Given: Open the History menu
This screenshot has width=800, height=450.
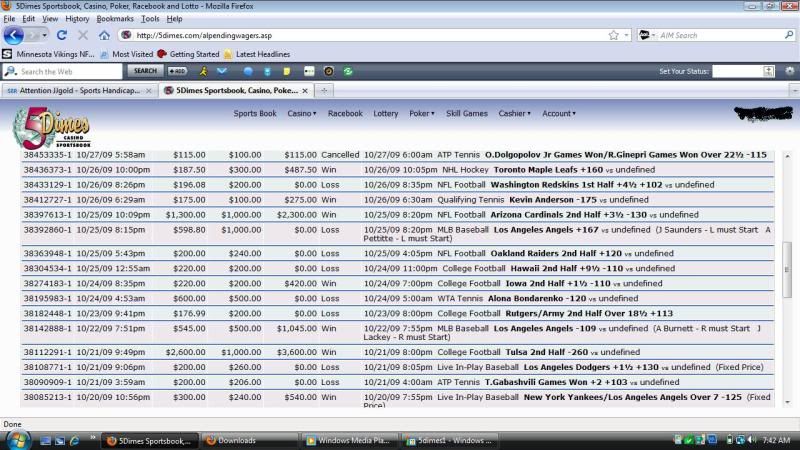Looking at the screenshot, I should point(77,18).
